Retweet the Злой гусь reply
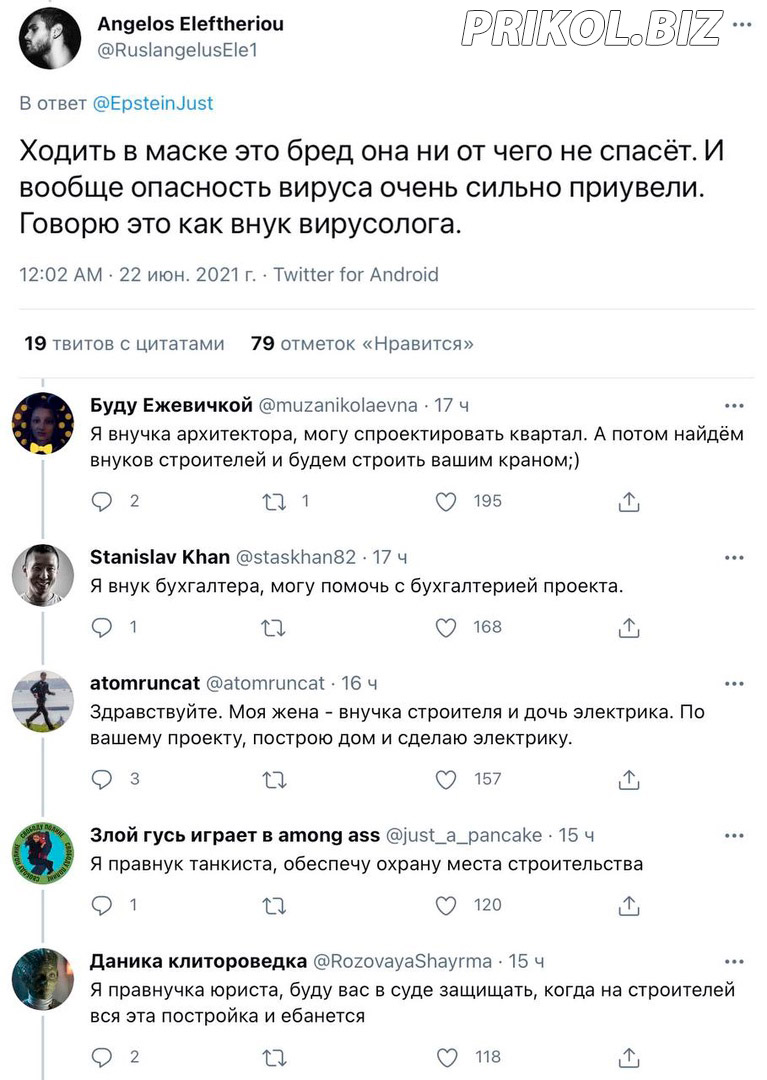Image resolution: width=767 pixels, height=1080 pixels. pyautogui.click(x=273, y=905)
